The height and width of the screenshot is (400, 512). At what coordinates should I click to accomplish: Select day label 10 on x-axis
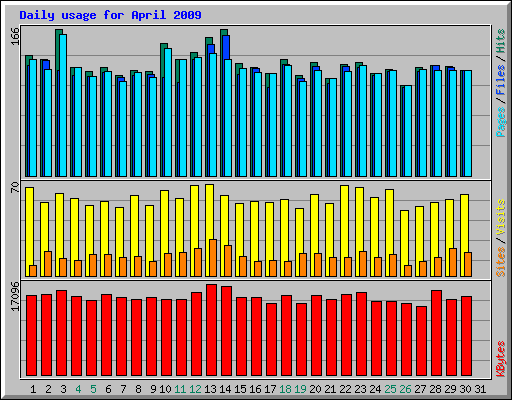click(165, 389)
